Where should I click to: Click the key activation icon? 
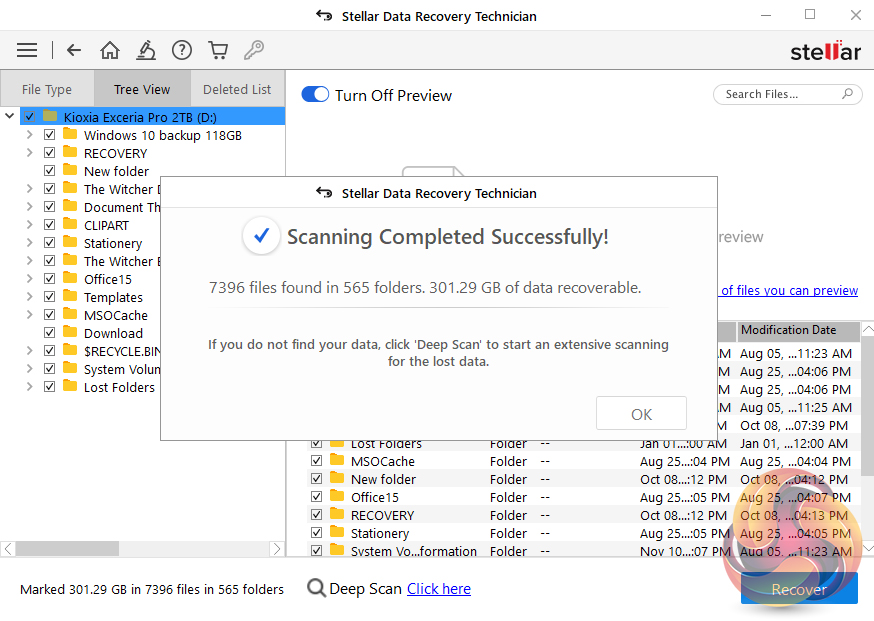(x=254, y=51)
